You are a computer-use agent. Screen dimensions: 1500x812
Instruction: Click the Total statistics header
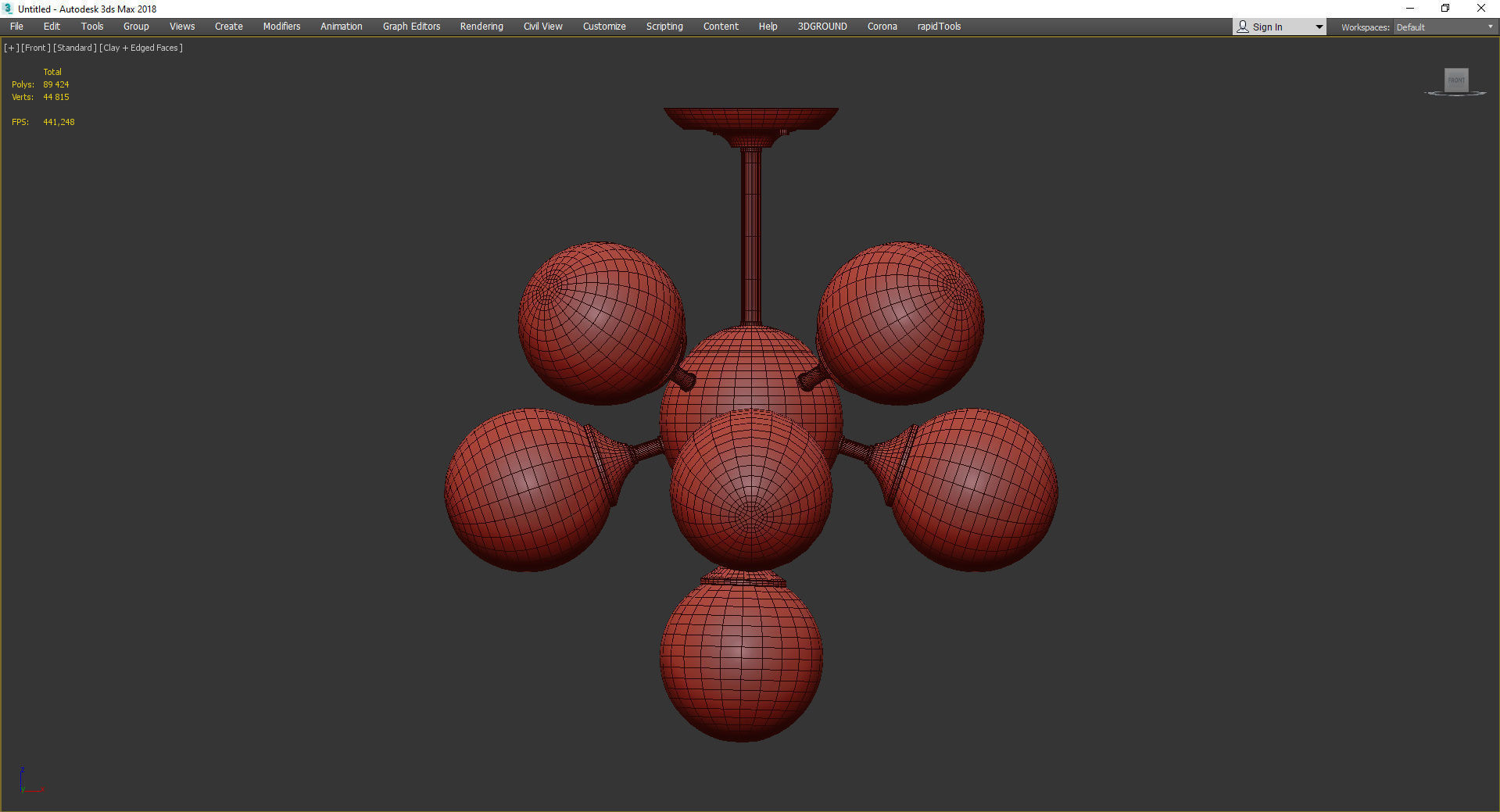52,72
